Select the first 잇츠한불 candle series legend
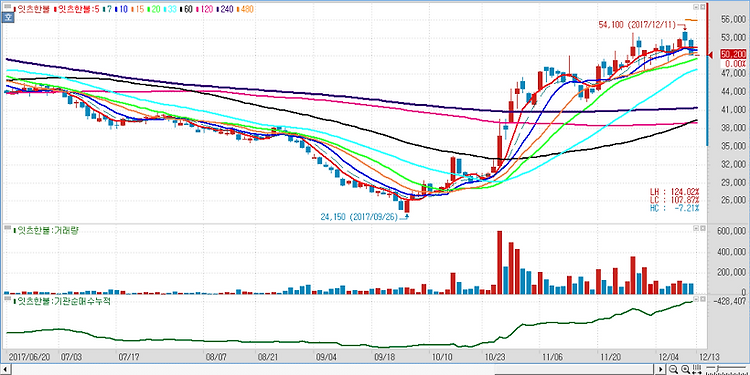Viewport: 750px width, 375px height. tap(32, 9)
